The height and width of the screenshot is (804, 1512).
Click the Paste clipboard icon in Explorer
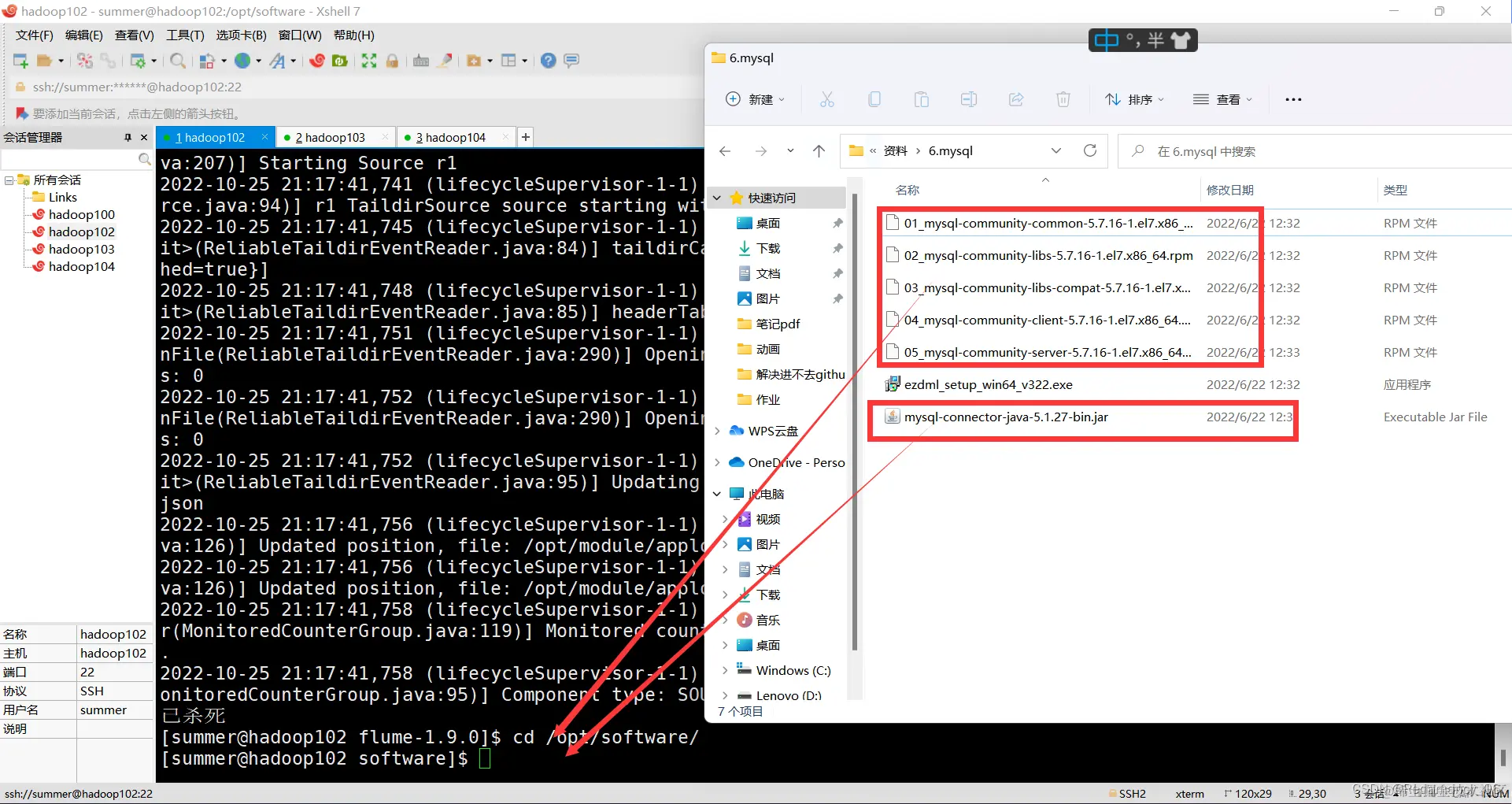click(921, 99)
